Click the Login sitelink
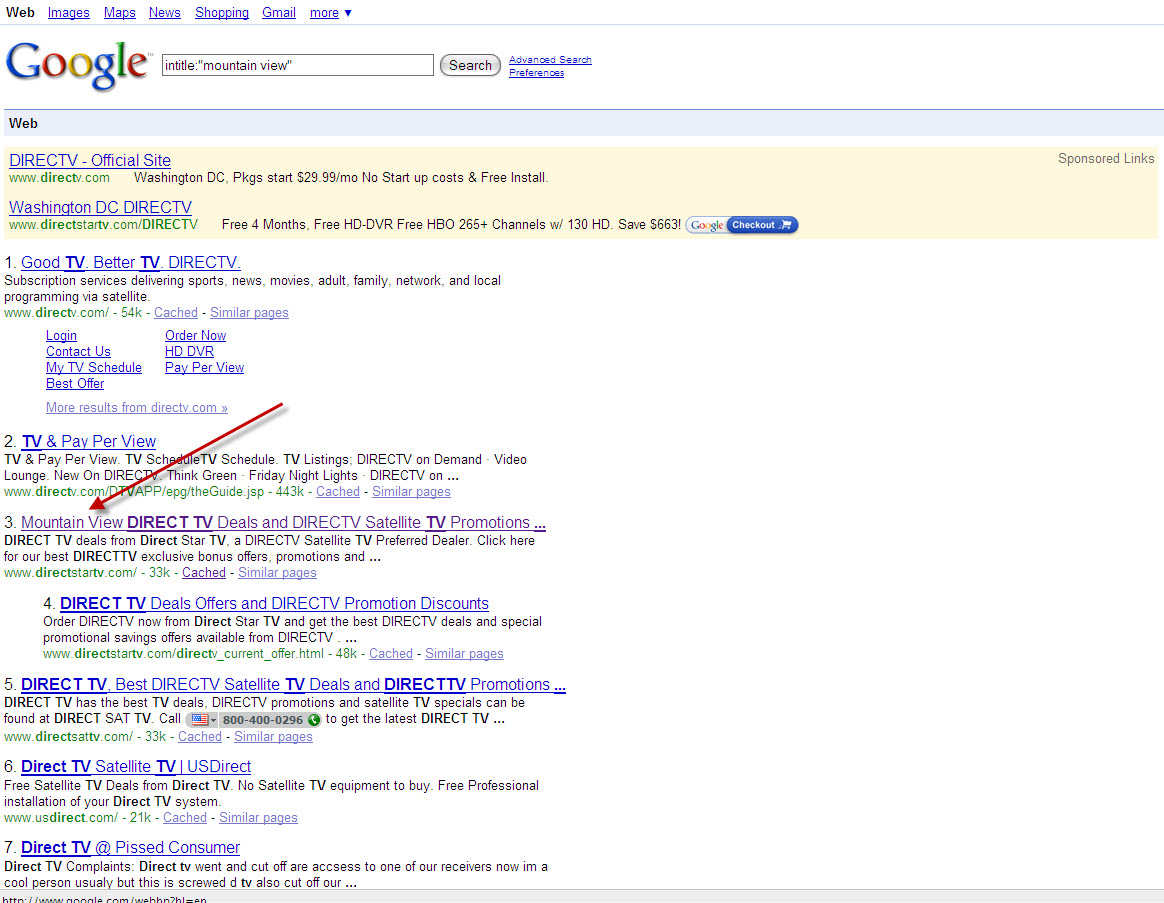This screenshot has height=903, width=1164. [61, 336]
